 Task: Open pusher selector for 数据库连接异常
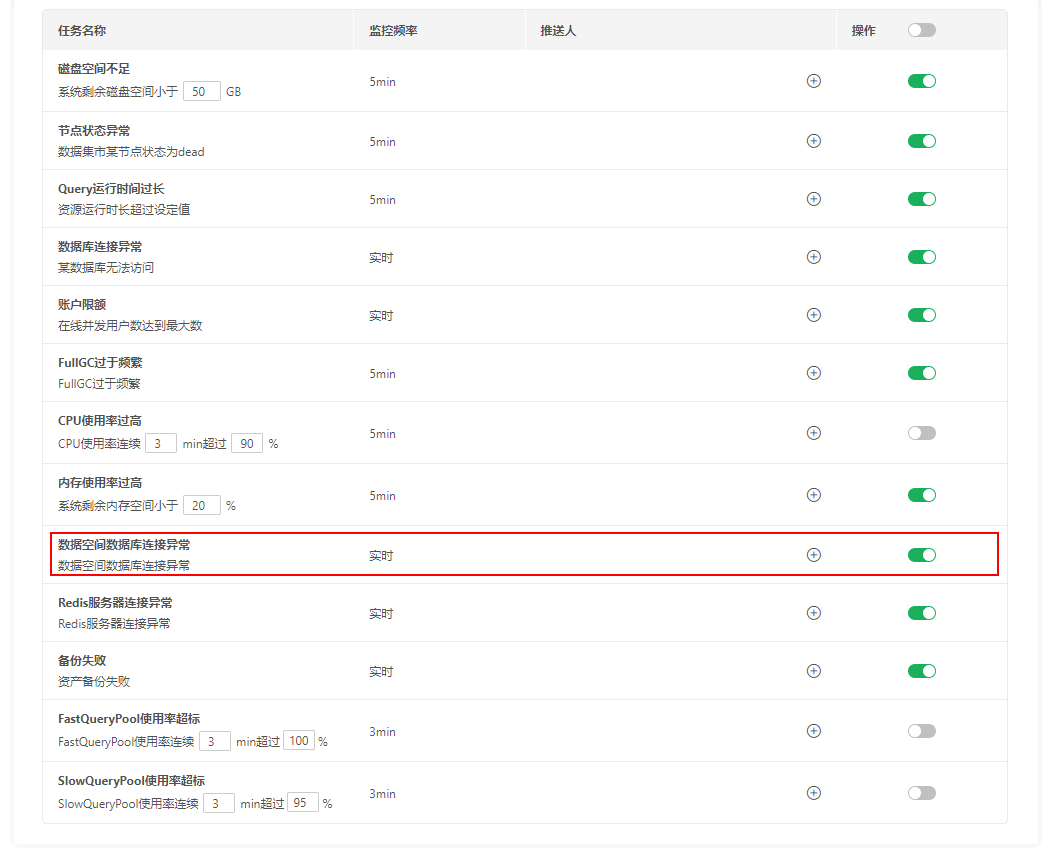coord(814,256)
